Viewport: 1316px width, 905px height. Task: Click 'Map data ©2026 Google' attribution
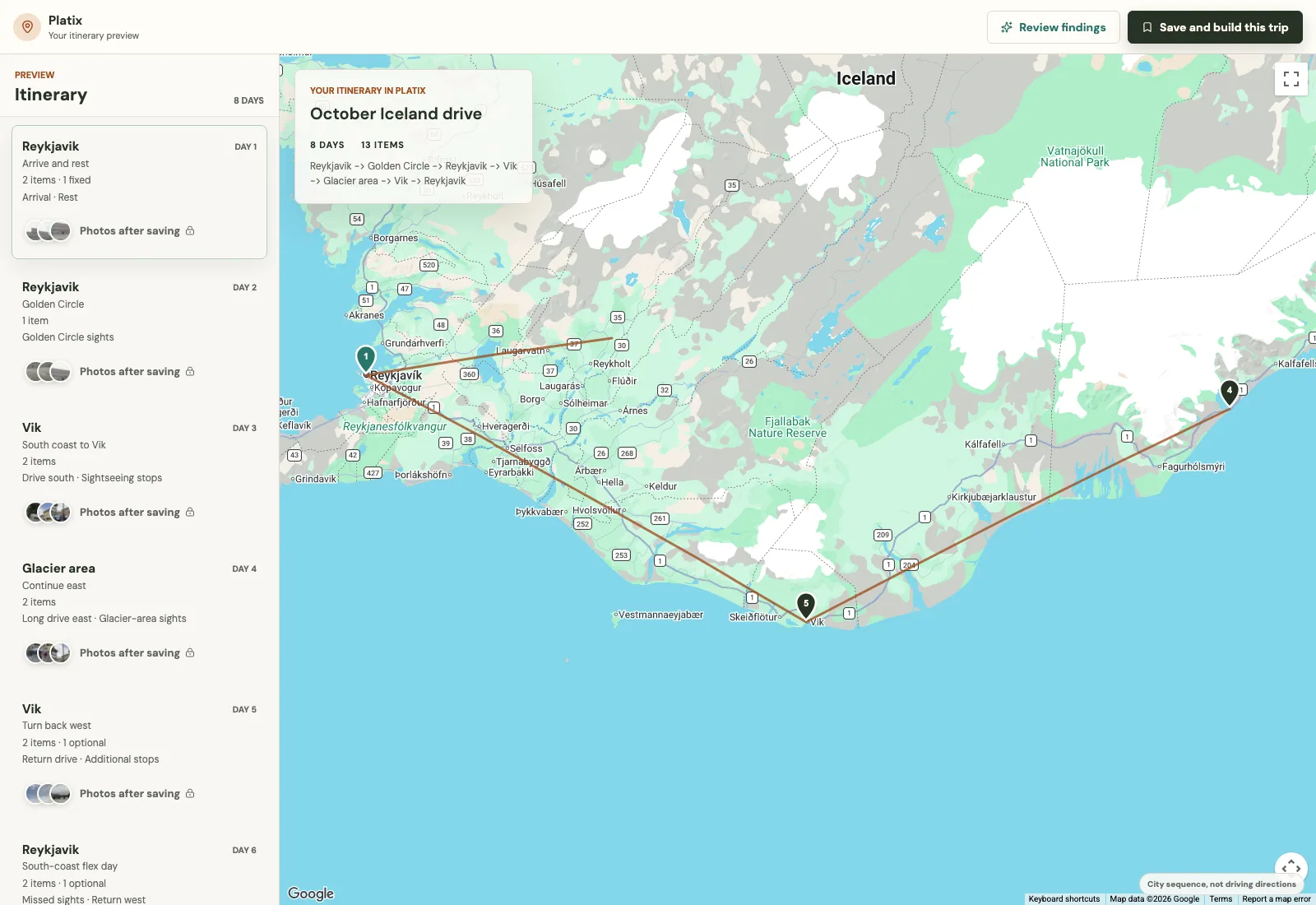[x=1154, y=898]
